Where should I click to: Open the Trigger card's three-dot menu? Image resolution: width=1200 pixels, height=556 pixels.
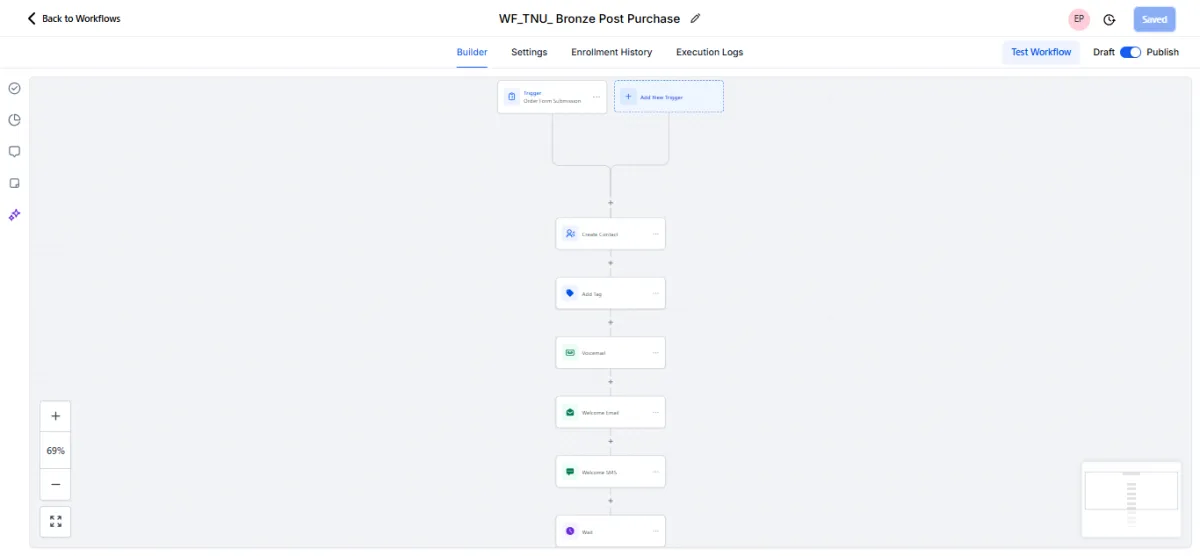coord(596,97)
